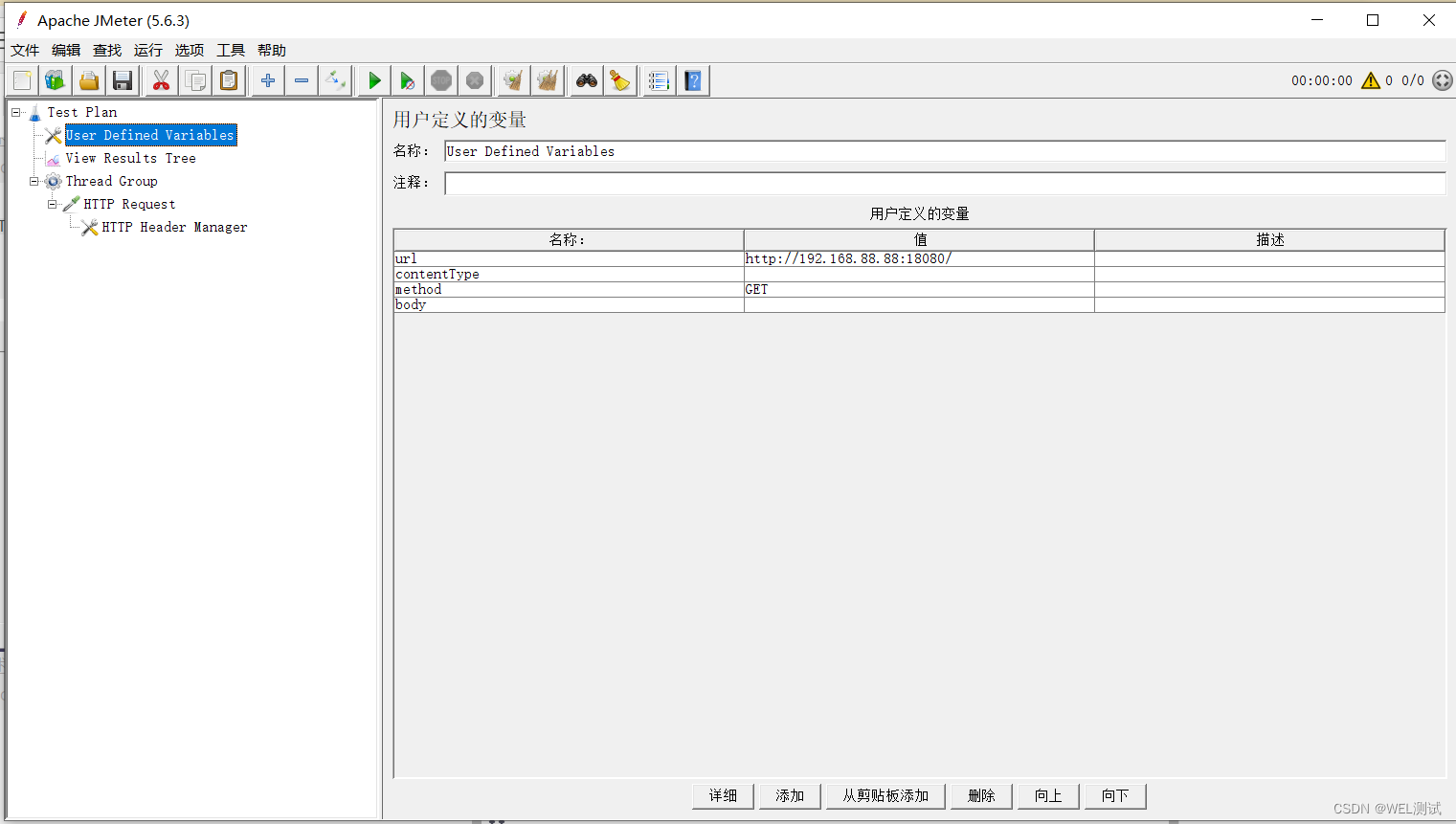Click Start no pauses icon
Image resolution: width=1456 pixels, height=824 pixels.
point(408,80)
